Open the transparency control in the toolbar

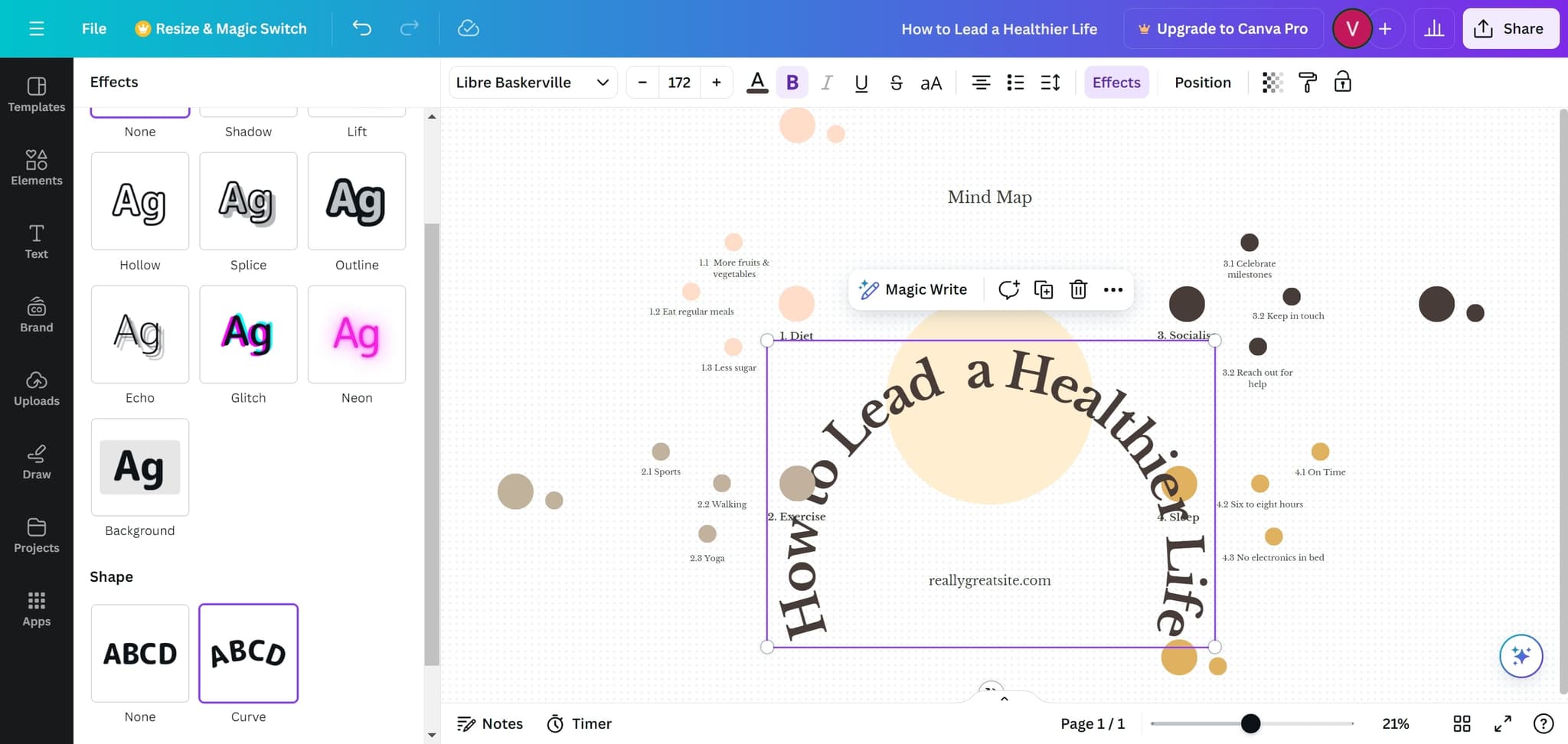coord(1272,82)
